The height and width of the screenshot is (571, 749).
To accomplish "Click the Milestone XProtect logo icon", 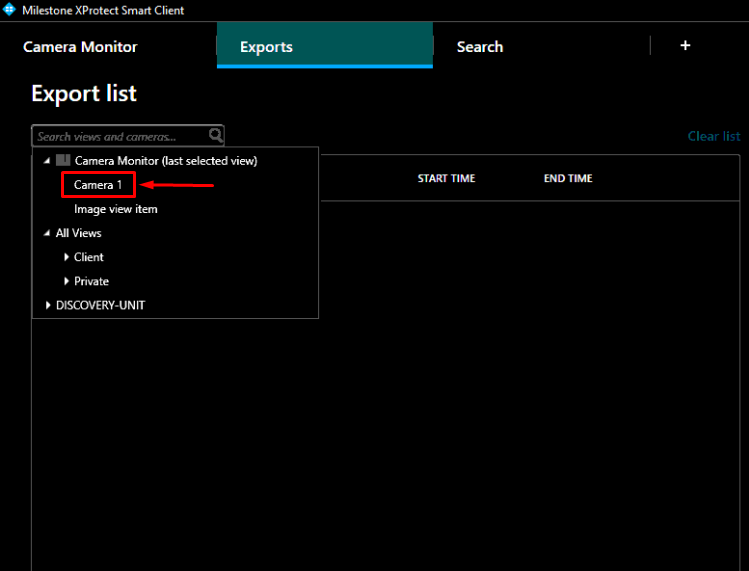I will click(x=10, y=10).
